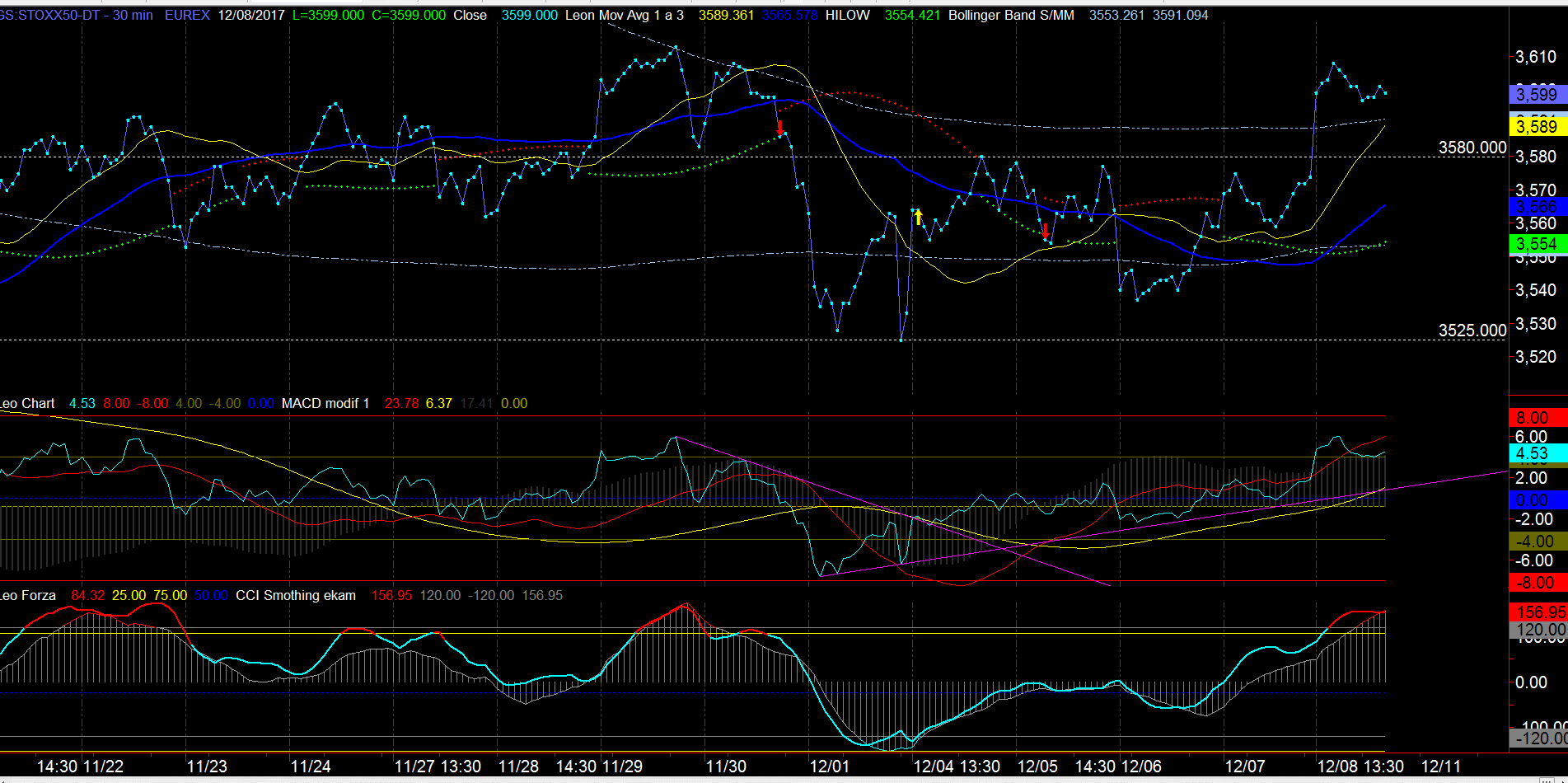Click the green 3554.421 HILOW value
Viewport: 1568px width, 783px height.
coord(912,15)
